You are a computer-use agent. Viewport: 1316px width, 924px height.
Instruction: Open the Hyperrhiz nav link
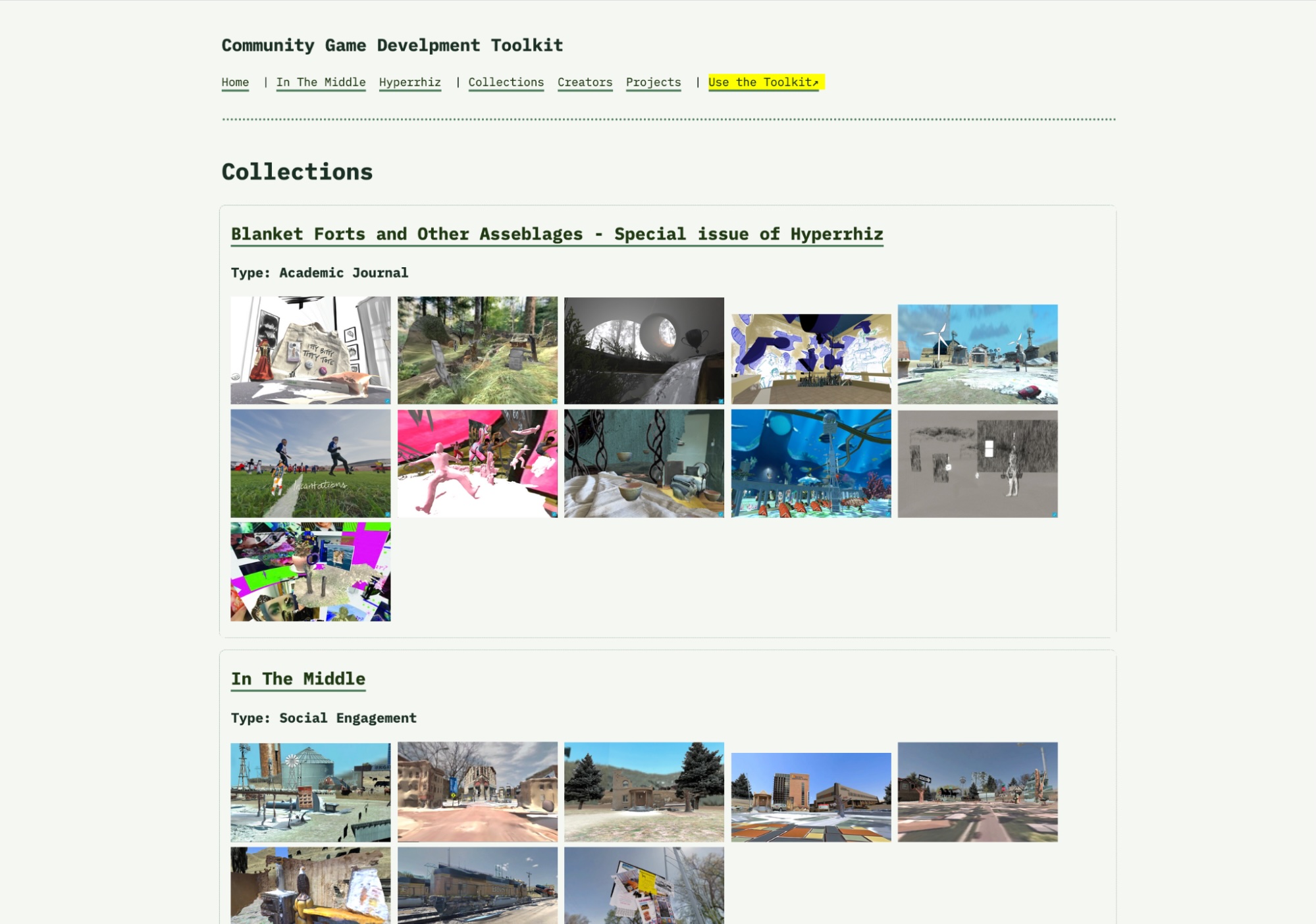coord(409,82)
